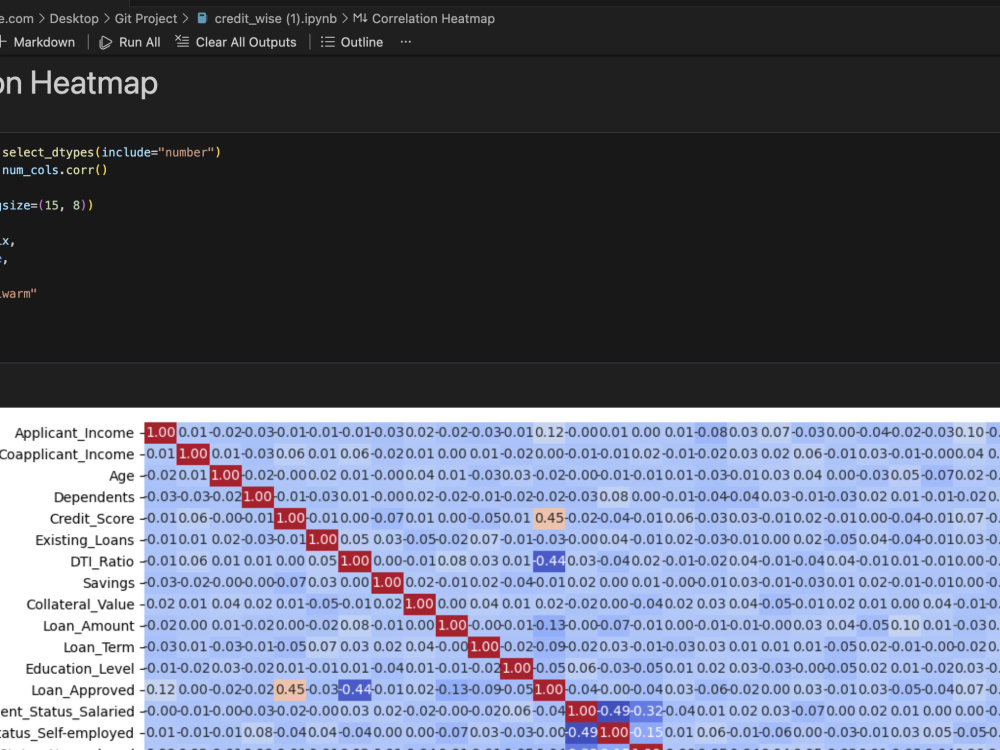Image resolution: width=1000 pixels, height=750 pixels.
Task: Click the 1.00 diagonal cell in the Applicant_Income row
Action: coord(161,432)
